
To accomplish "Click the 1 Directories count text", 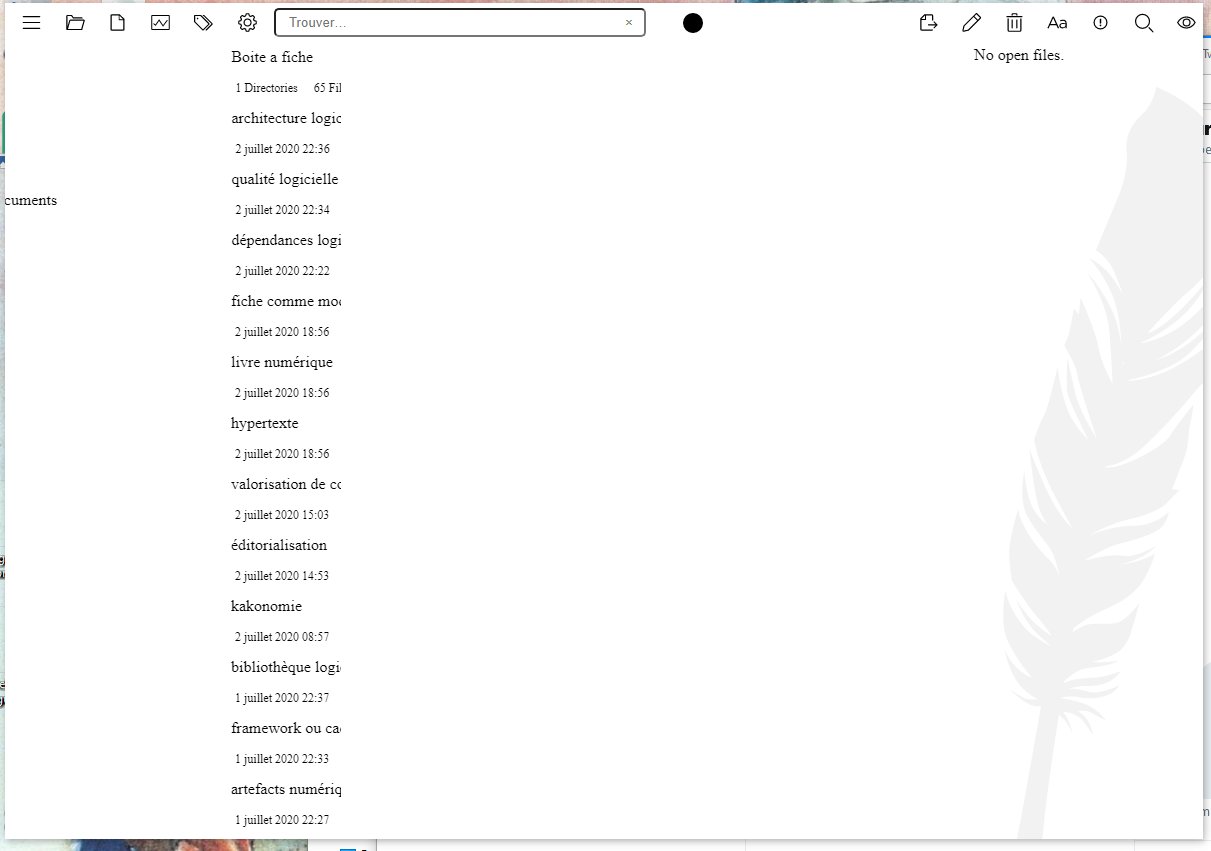I will tap(267, 88).
